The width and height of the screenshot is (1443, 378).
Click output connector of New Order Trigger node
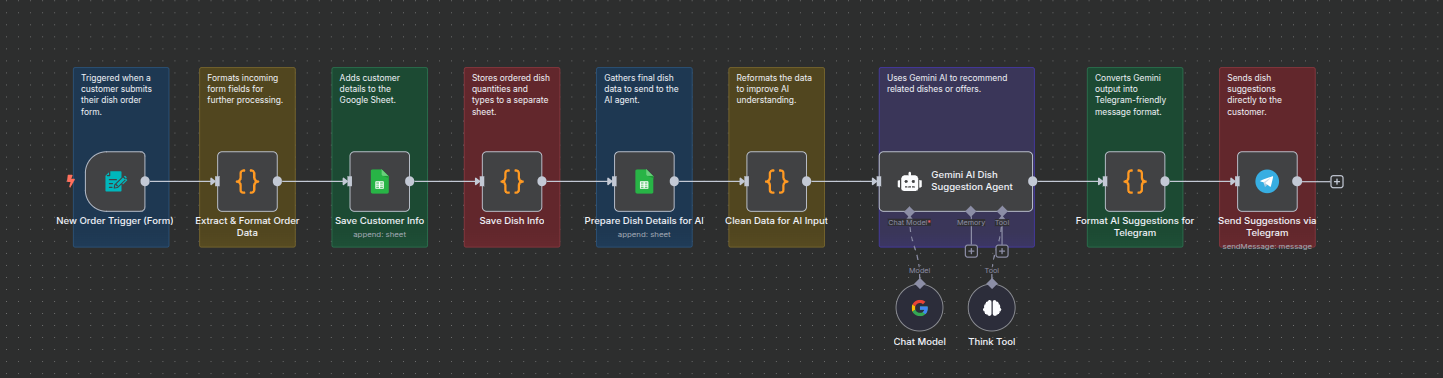click(145, 181)
